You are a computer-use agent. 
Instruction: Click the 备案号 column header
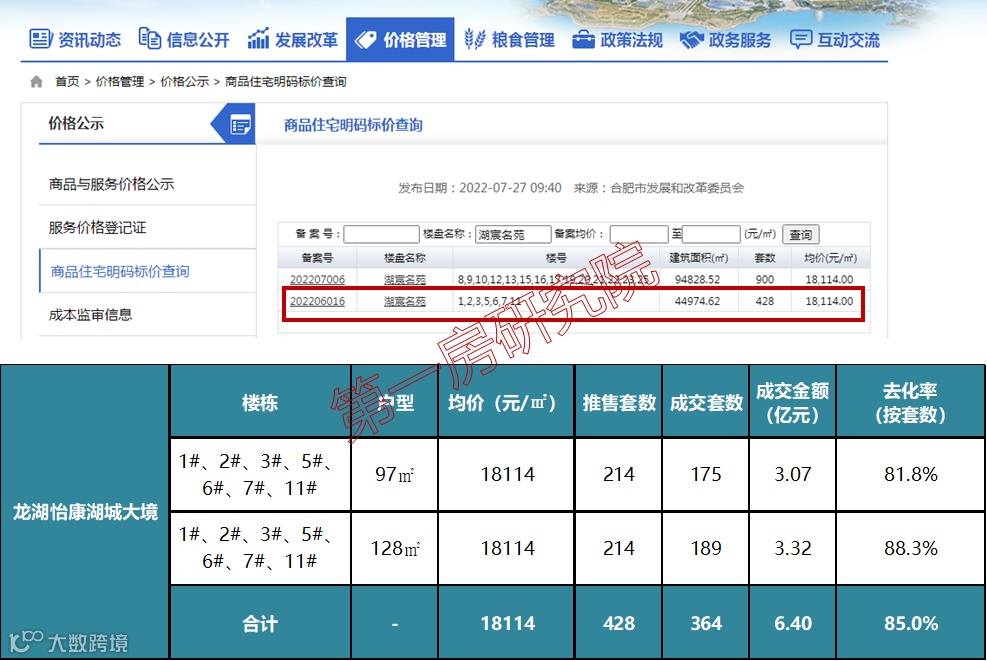pos(317,257)
